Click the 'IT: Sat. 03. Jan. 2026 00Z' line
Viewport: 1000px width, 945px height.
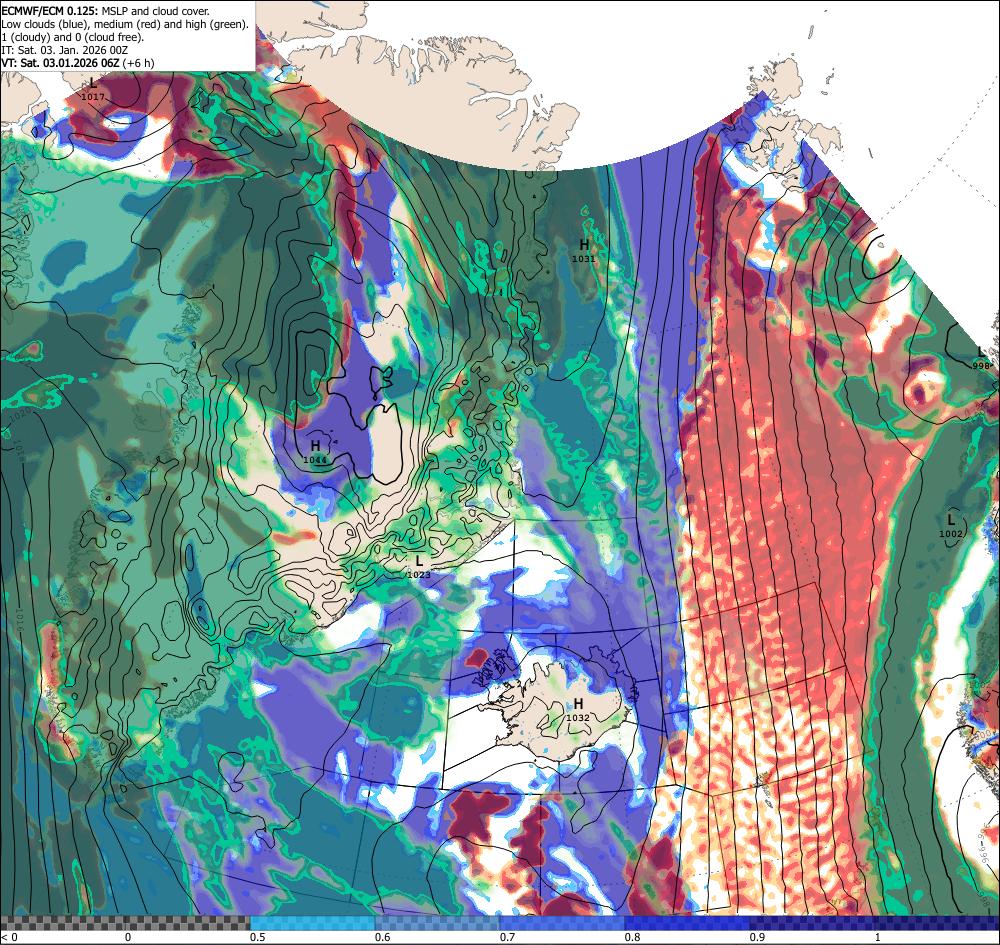point(65,50)
